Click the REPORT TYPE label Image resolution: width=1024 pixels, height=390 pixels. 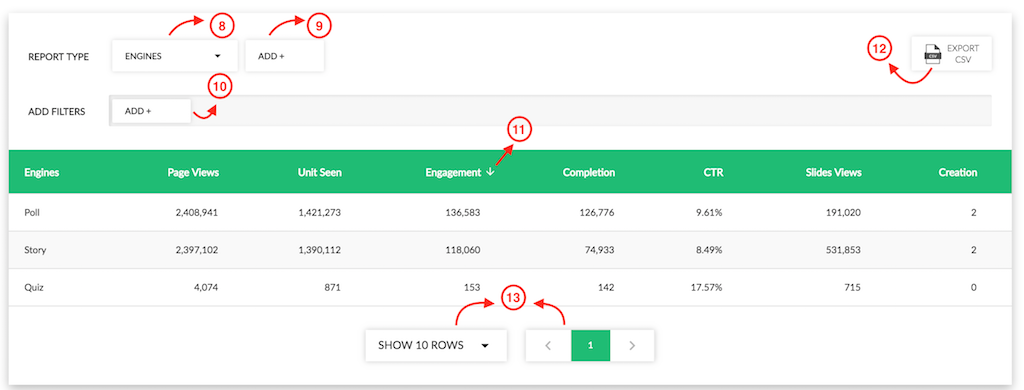(59, 56)
